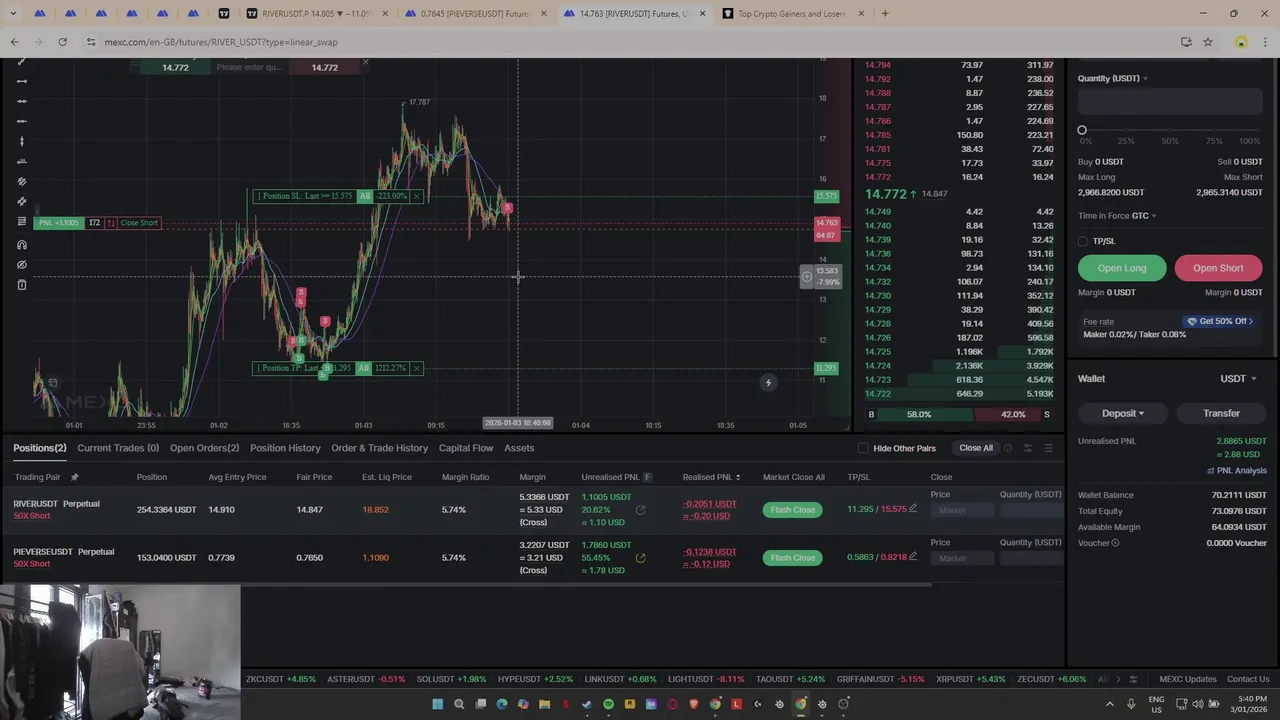Viewport: 1280px width, 720px height.
Task: Edit TP/SL pencil for PIEVERSEUSDT position
Action: (912, 557)
